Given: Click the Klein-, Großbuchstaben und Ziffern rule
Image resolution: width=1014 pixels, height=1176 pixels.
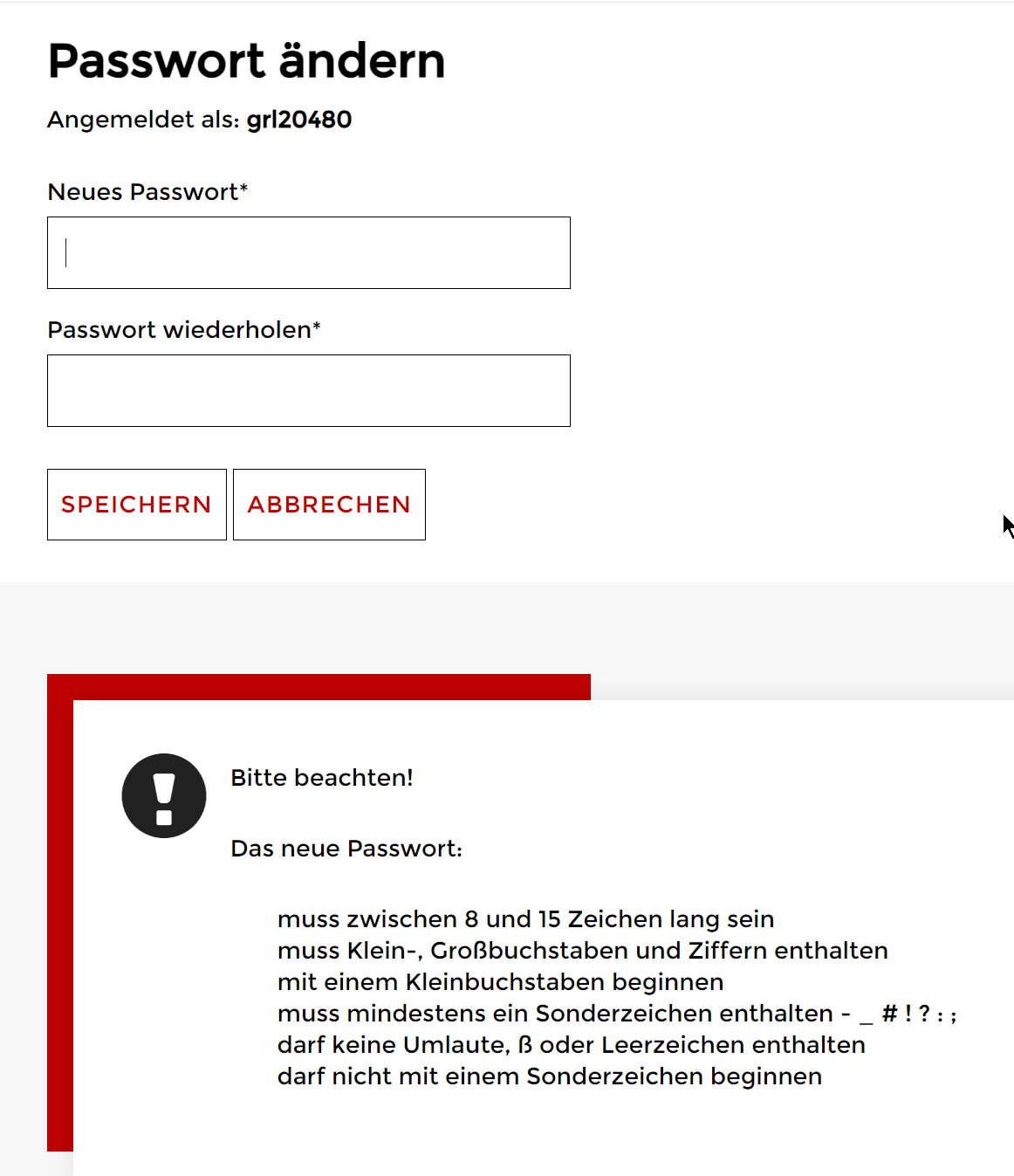Looking at the screenshot, I should point(583,951).
